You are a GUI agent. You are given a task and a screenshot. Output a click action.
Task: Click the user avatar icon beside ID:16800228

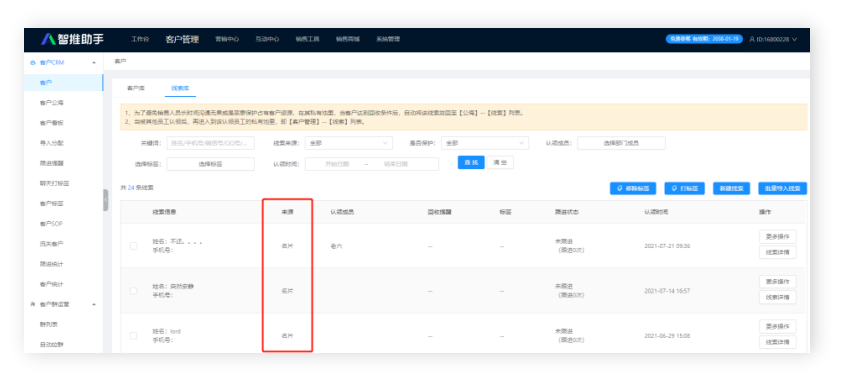tap(752, 39)
